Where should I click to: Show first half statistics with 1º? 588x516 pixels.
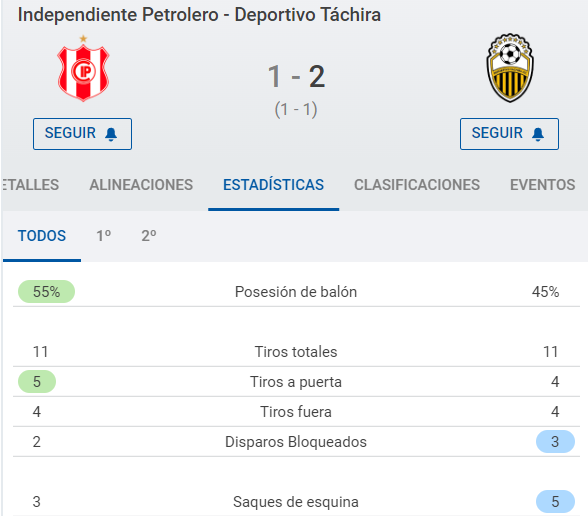[104, 236]
